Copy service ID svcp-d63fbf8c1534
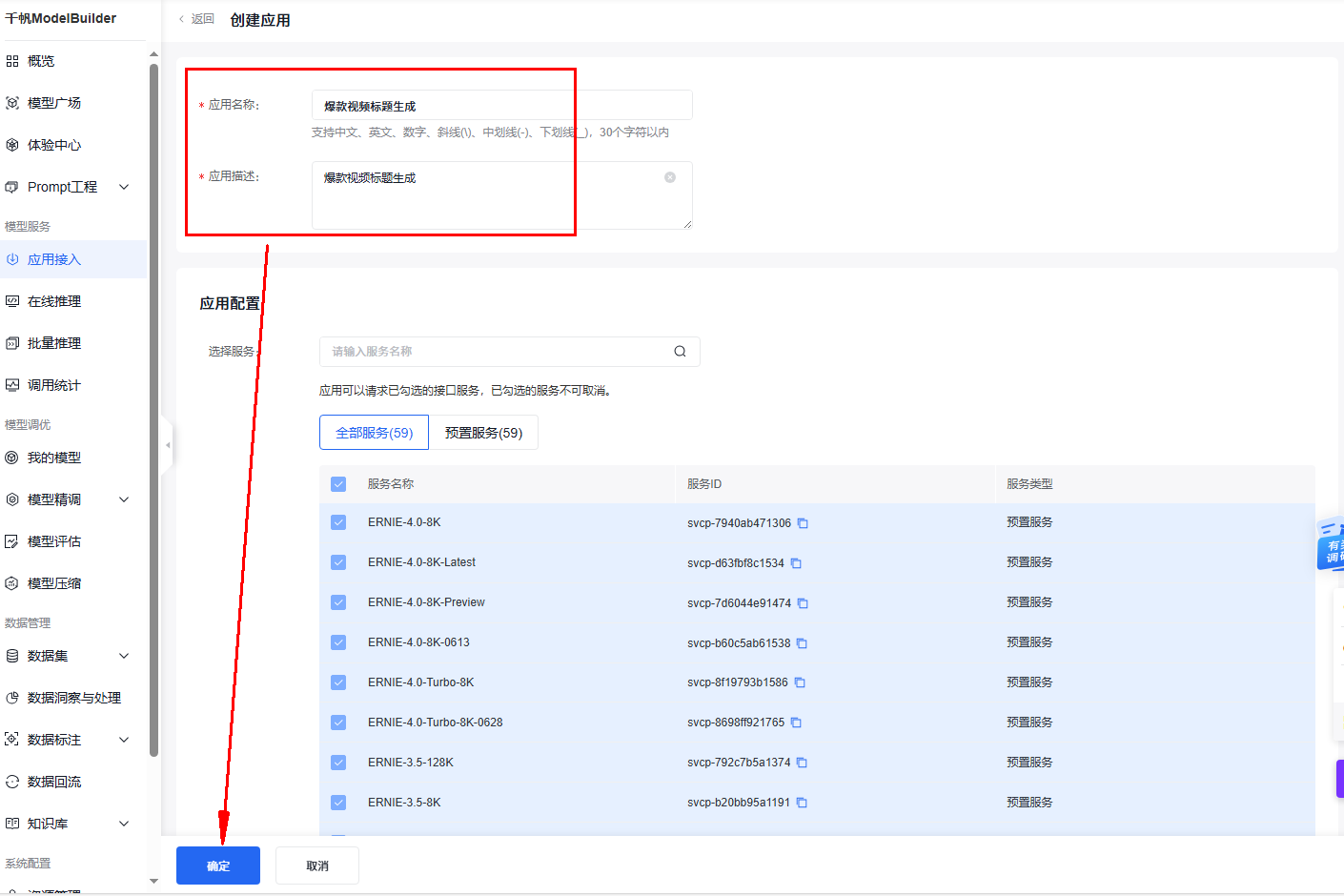Viewport: 1344px width, 896px height. click(796, 563)
